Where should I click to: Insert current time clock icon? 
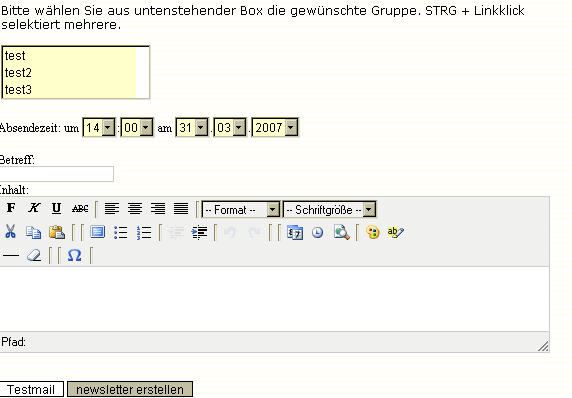pos(318,232)
